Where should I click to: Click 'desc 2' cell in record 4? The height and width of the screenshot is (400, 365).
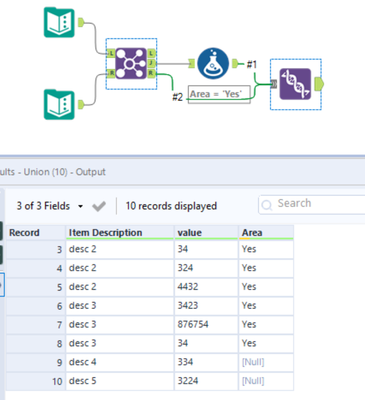pyautogui.click(x=120, y=268)
